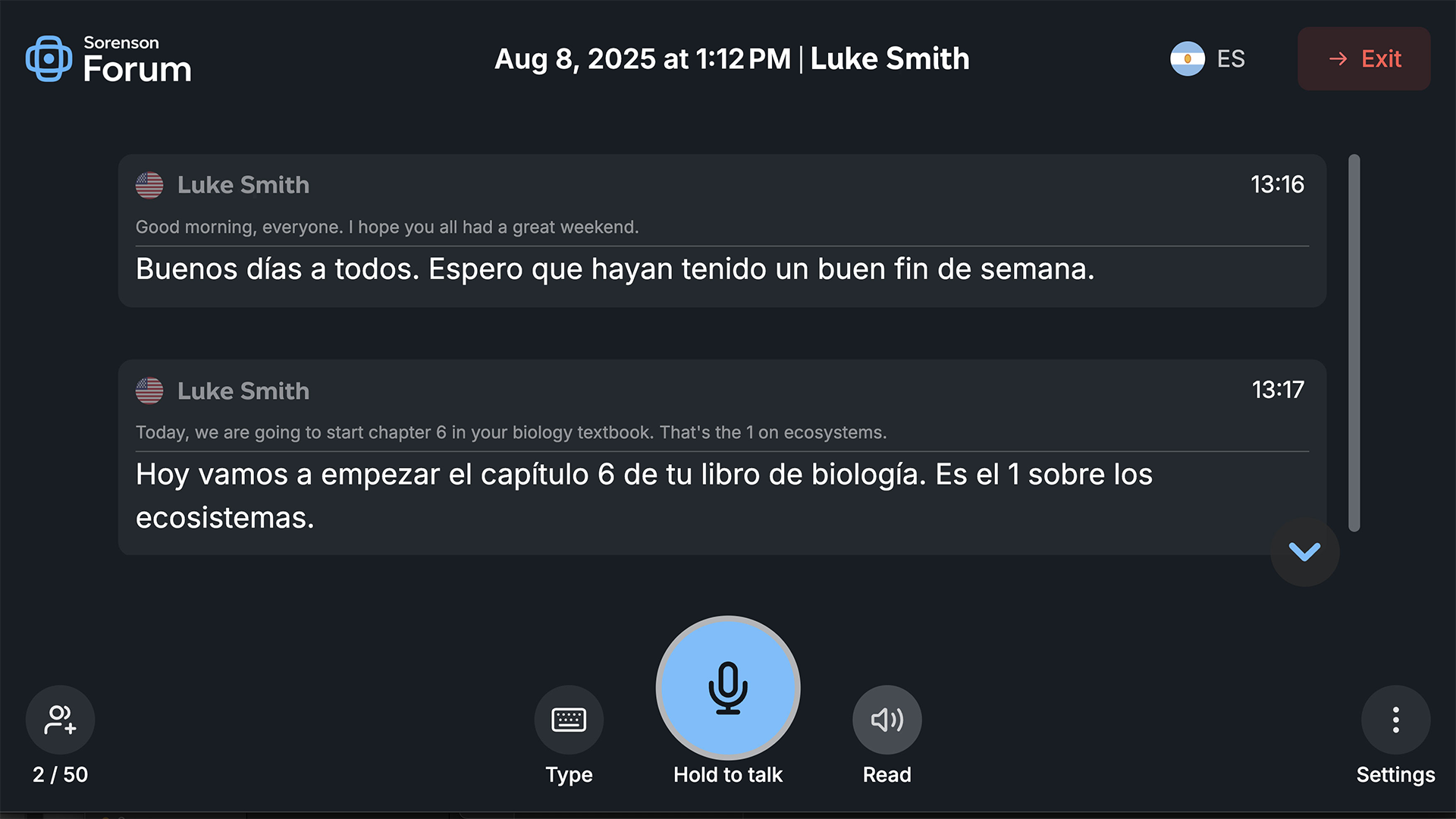Image resolution: width=1456 pixels, height=819 pixels.
Task: Click the 2 / 50 participant count
Action: [x=60, y=774]
